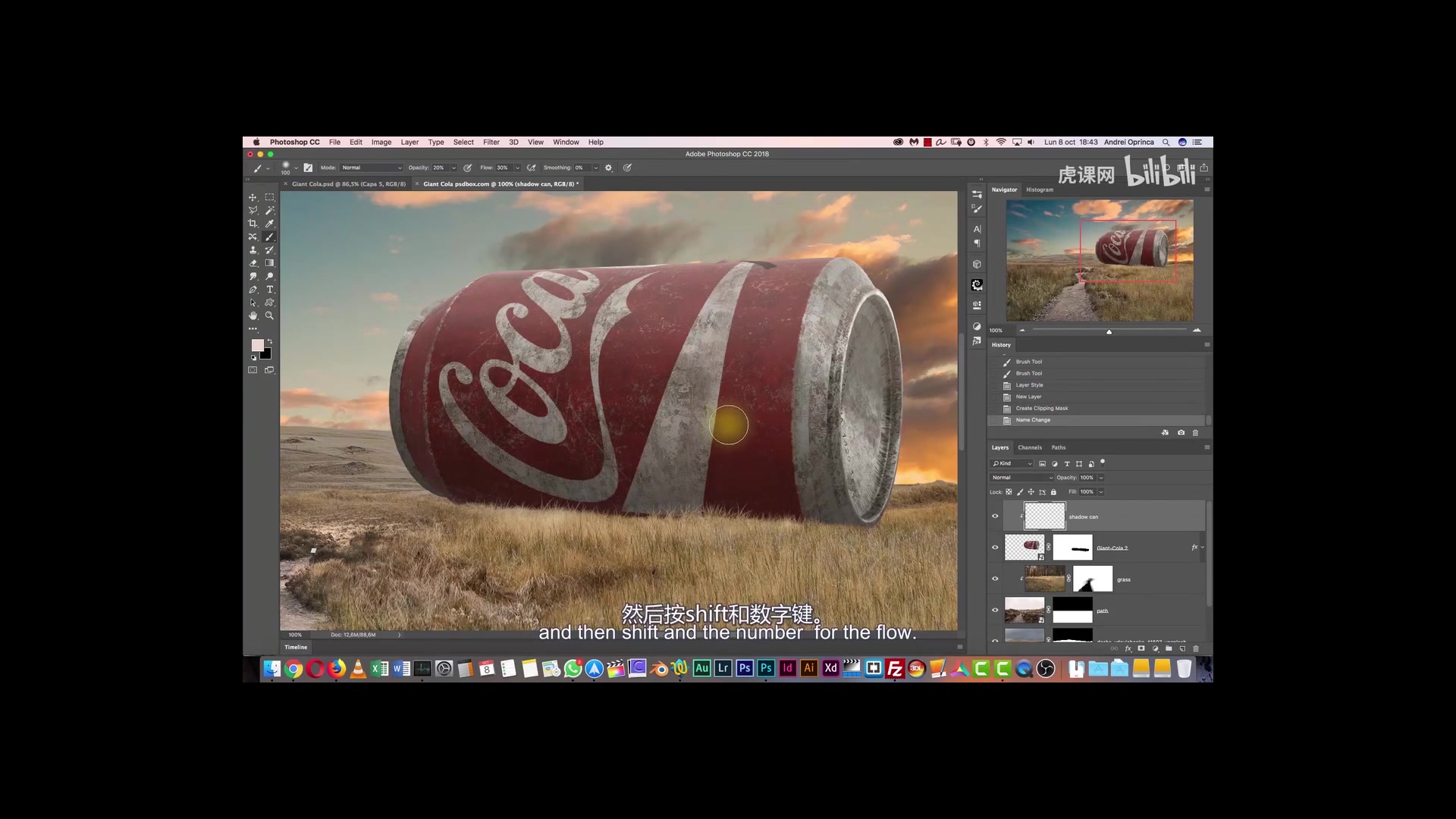This screenshot has width=1456, height=819.
Task: Open the Layer menu
Action: click(409, 143)
